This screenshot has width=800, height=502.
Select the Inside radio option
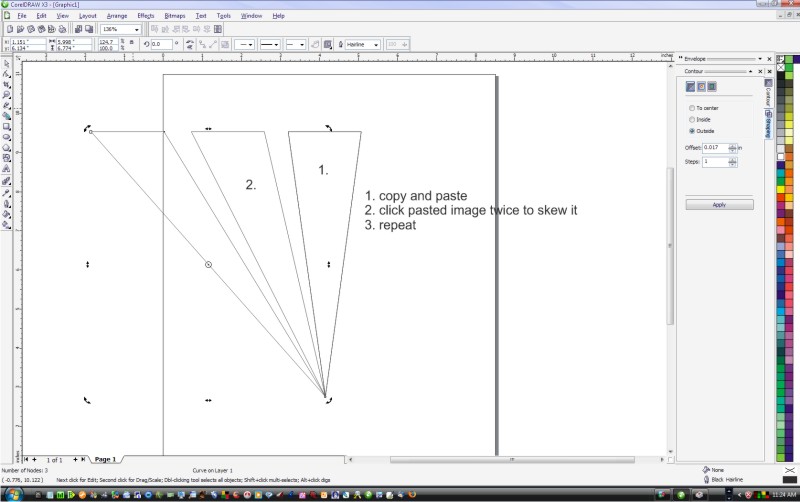coord(699,119)
